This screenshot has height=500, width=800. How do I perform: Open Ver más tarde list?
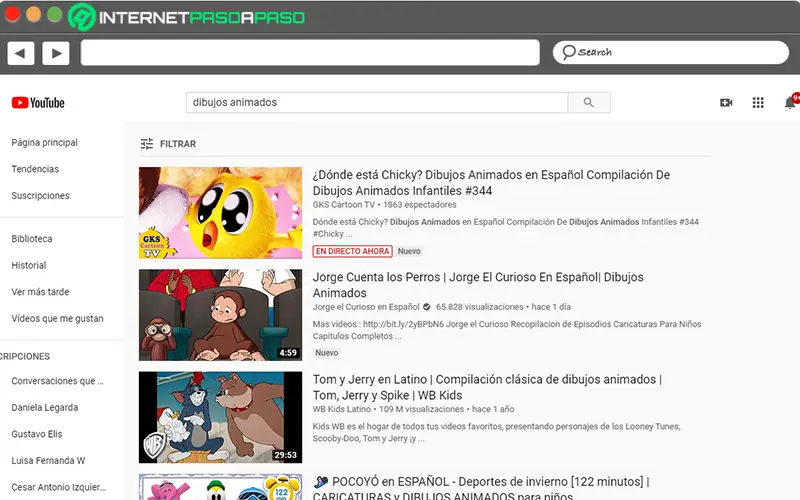(x=40, y=292)
